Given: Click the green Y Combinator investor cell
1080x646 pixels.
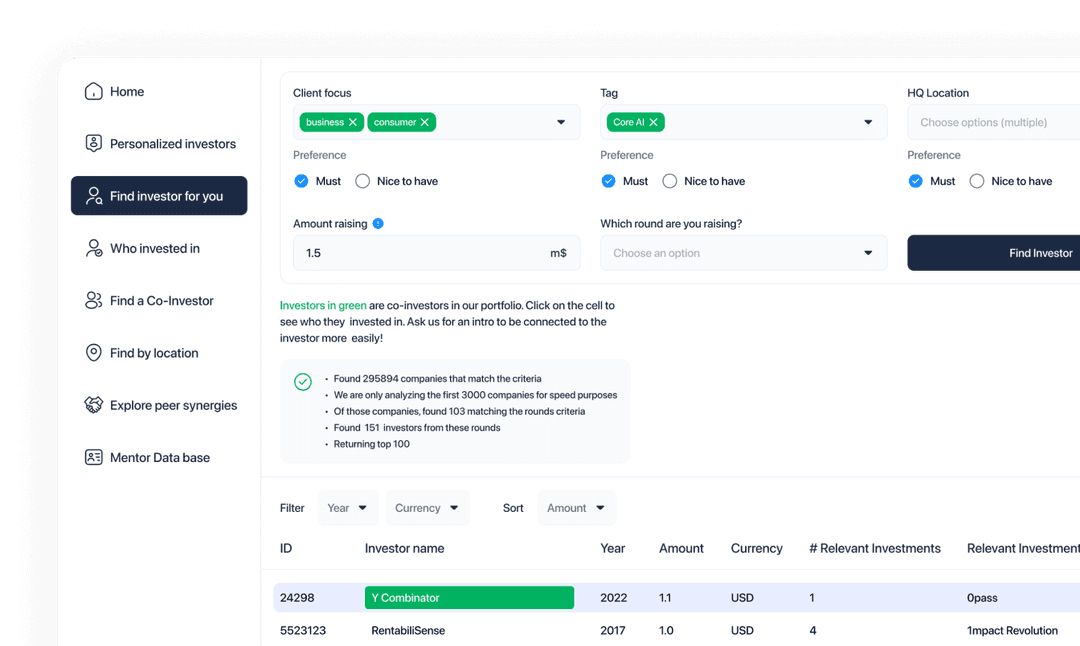Looking at the screenshot, I should [x=469, y=598].
